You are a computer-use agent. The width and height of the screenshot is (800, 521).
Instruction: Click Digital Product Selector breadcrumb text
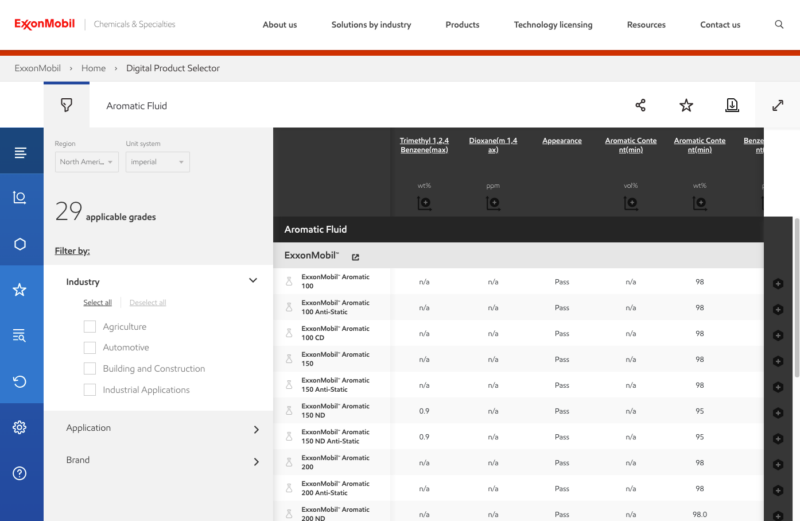pyautogui.click(x=172, y=68)
